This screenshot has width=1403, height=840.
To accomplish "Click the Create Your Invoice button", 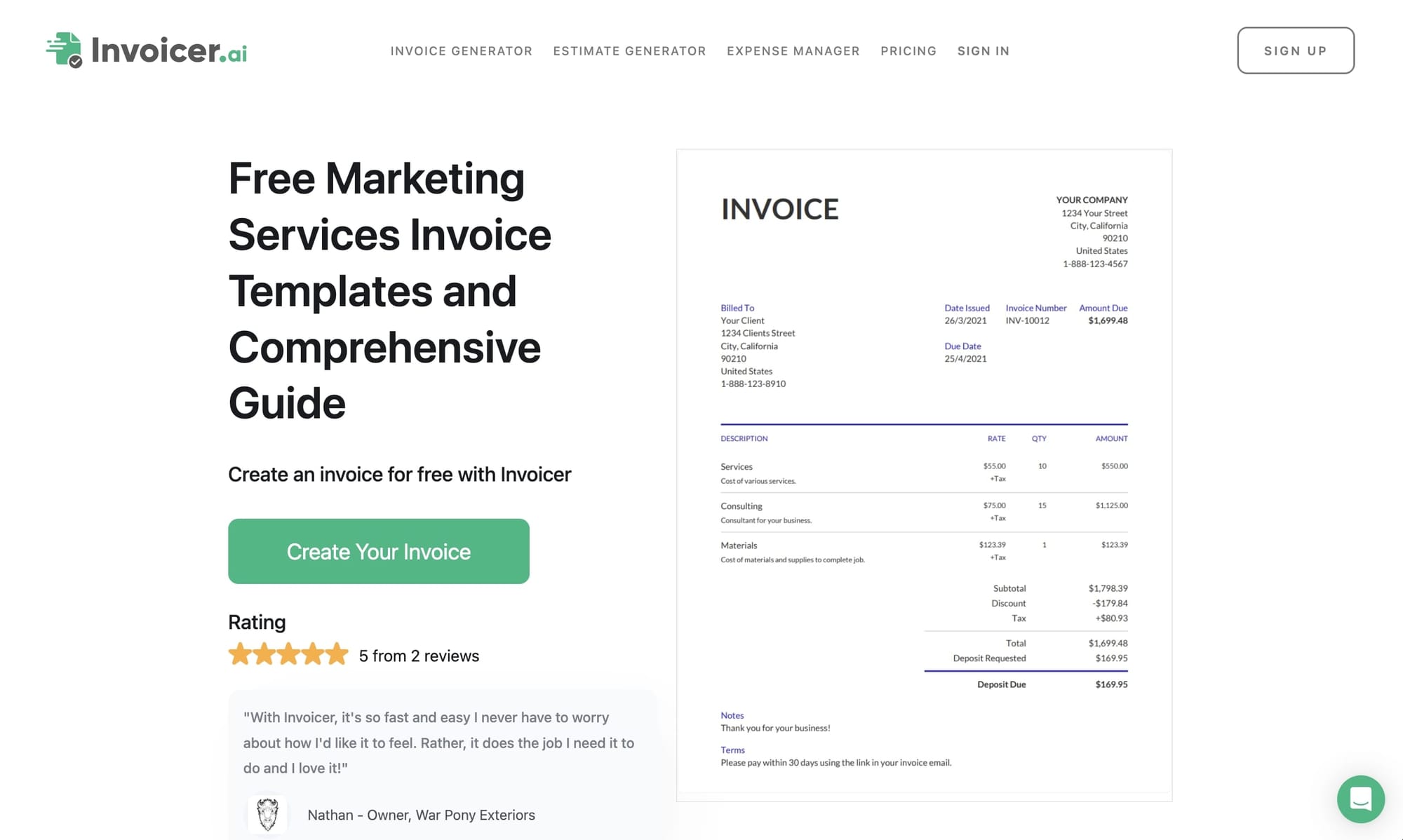I will [378, 551].
